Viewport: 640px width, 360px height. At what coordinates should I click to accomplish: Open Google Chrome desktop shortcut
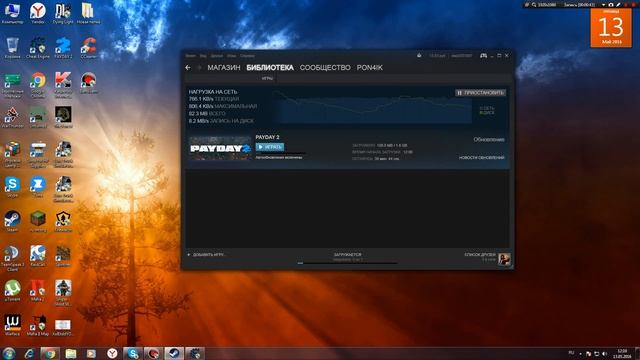tap(38, 84)
